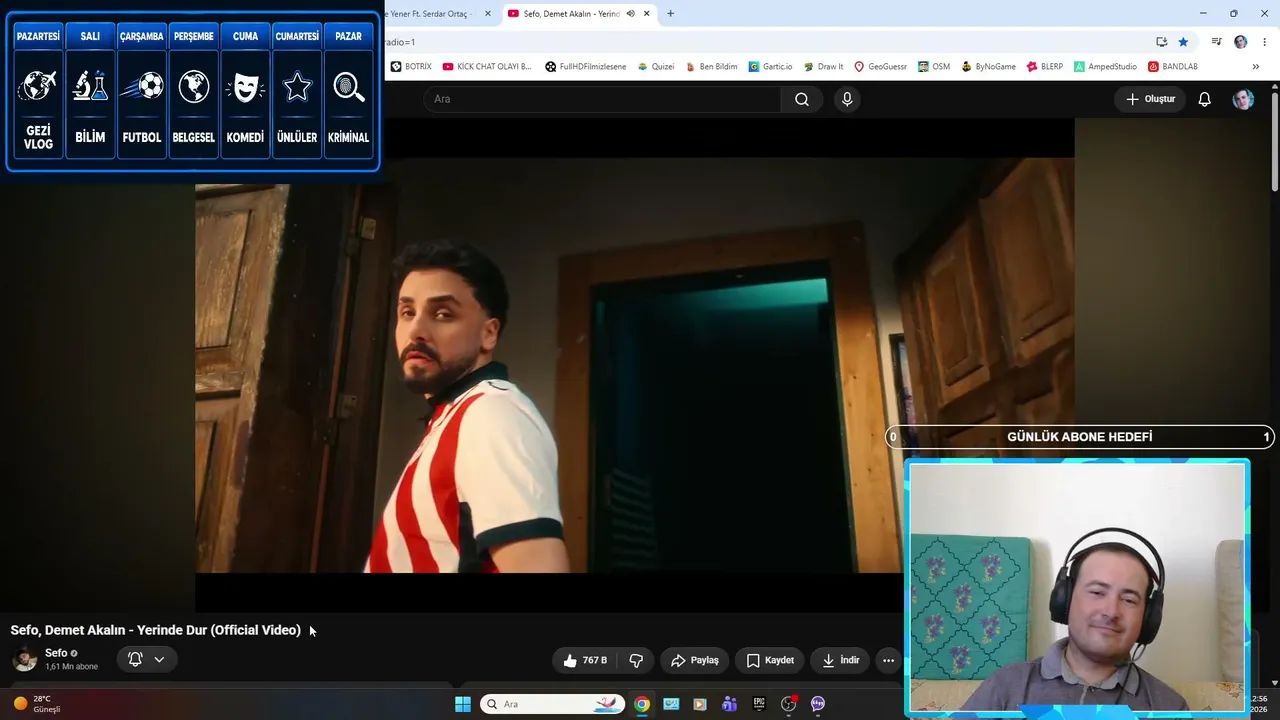Click the Oluştur create button
Image resolution: width=1280 pixels, height=720 pixels.
[1150, 99]
